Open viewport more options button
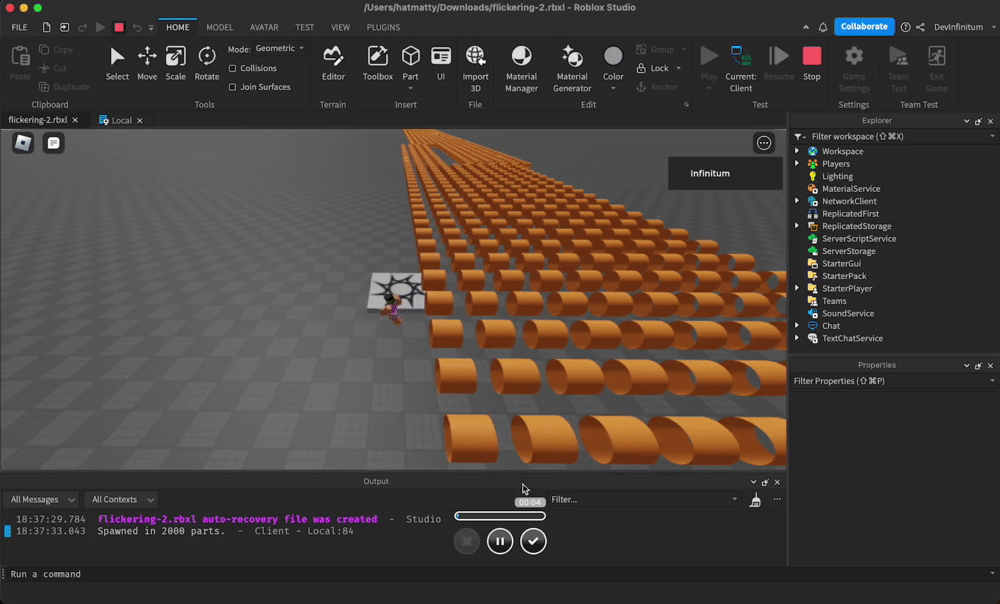This screenshot has height=604, width=1000. tap(763, 143)
